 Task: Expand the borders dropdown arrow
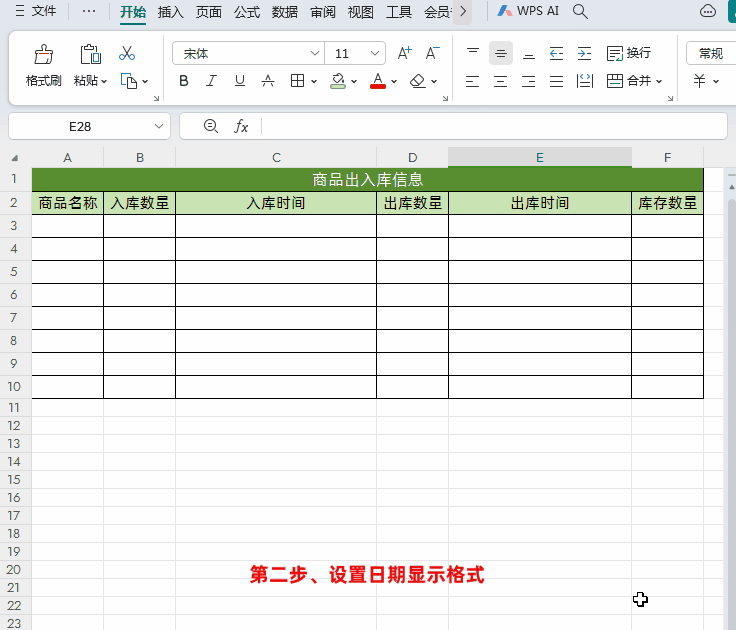[x=314, y=81]
